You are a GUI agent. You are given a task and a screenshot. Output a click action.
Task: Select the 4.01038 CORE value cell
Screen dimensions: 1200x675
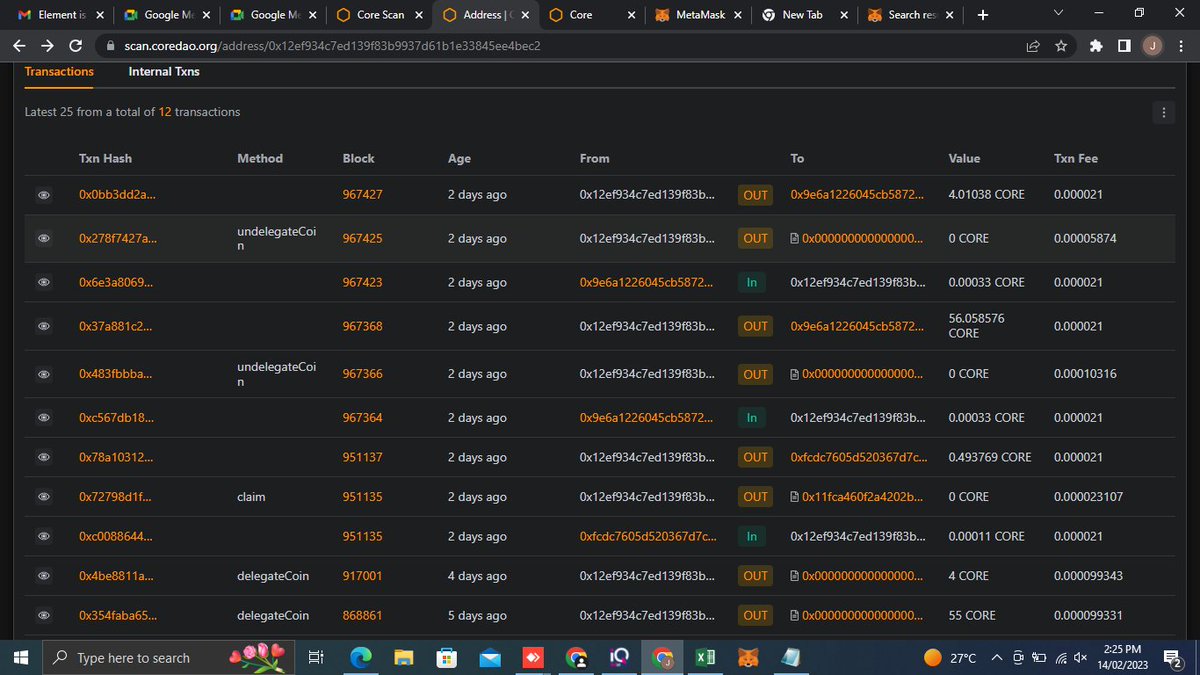(986, 195)
